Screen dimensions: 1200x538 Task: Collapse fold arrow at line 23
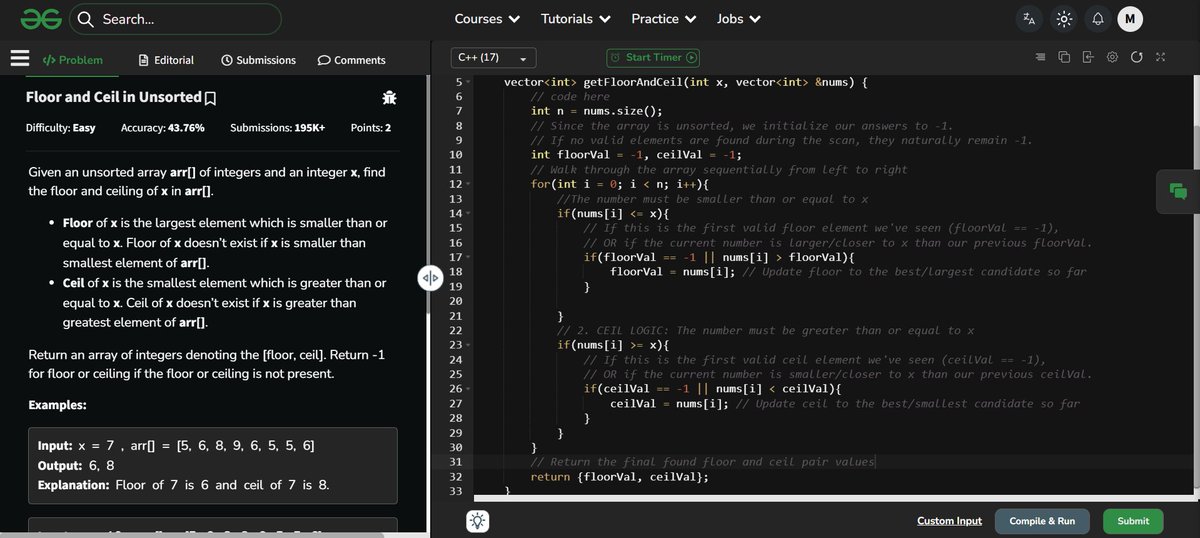click(468, 345)
